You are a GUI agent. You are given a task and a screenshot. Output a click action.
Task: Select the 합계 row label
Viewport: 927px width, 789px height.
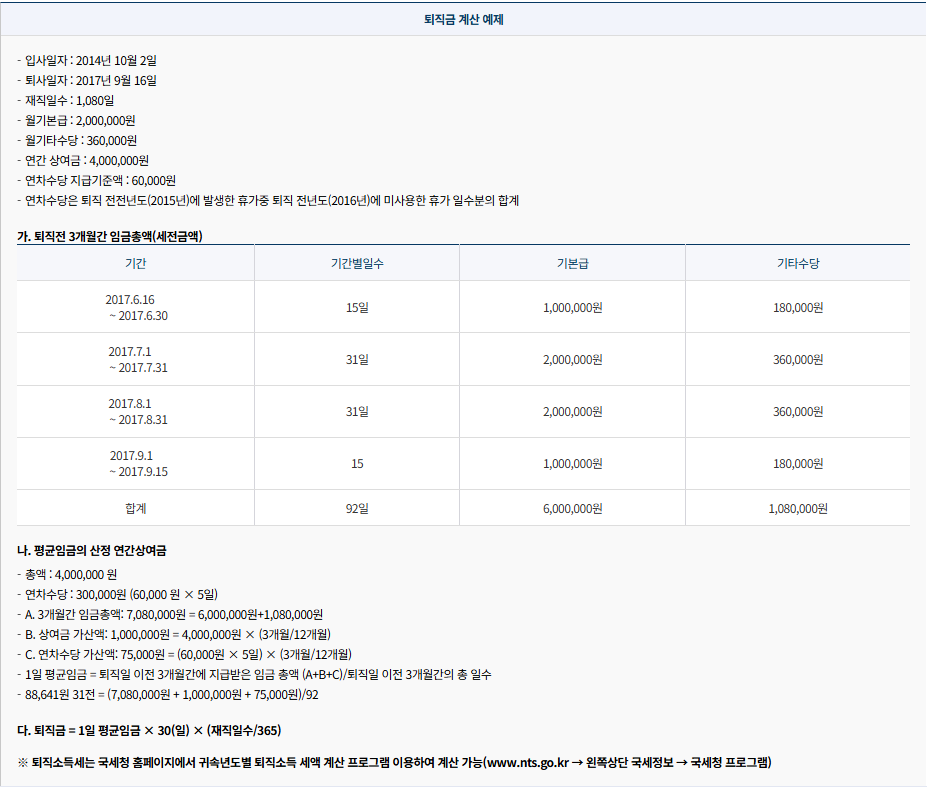[135, 508]
